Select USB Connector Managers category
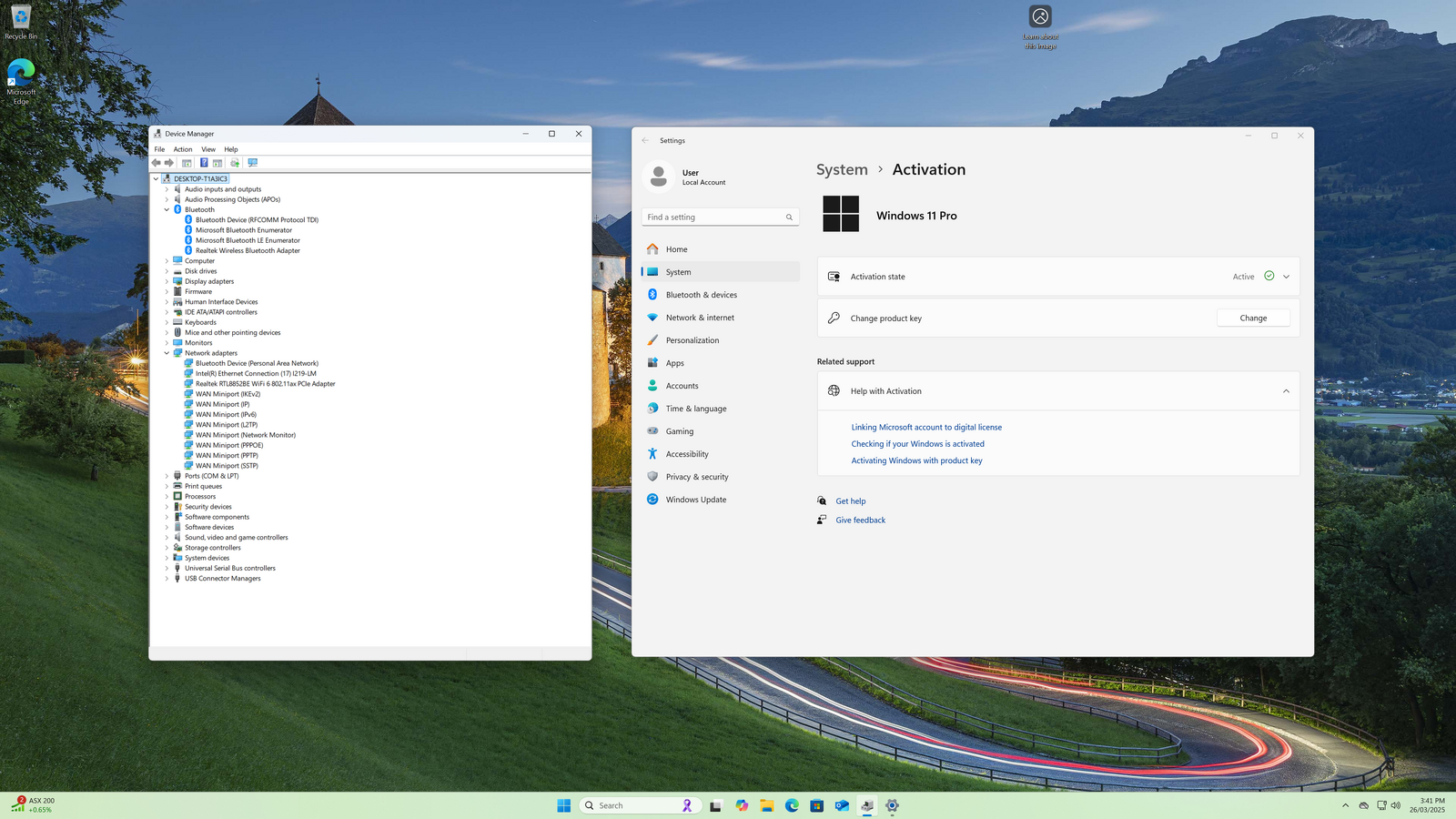The width and height of the screenshot is (1456, 819). 223,579
